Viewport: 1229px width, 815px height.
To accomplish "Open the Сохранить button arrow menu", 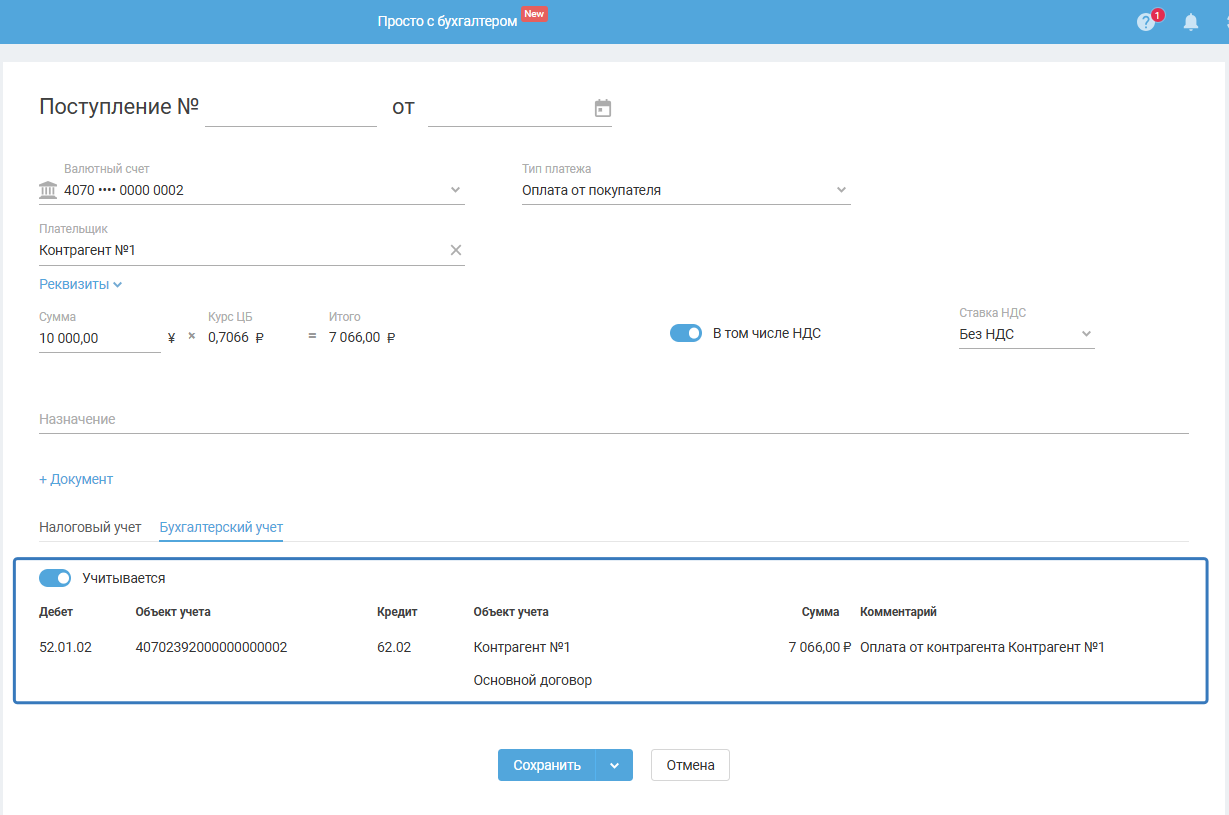I will [614, 765].
